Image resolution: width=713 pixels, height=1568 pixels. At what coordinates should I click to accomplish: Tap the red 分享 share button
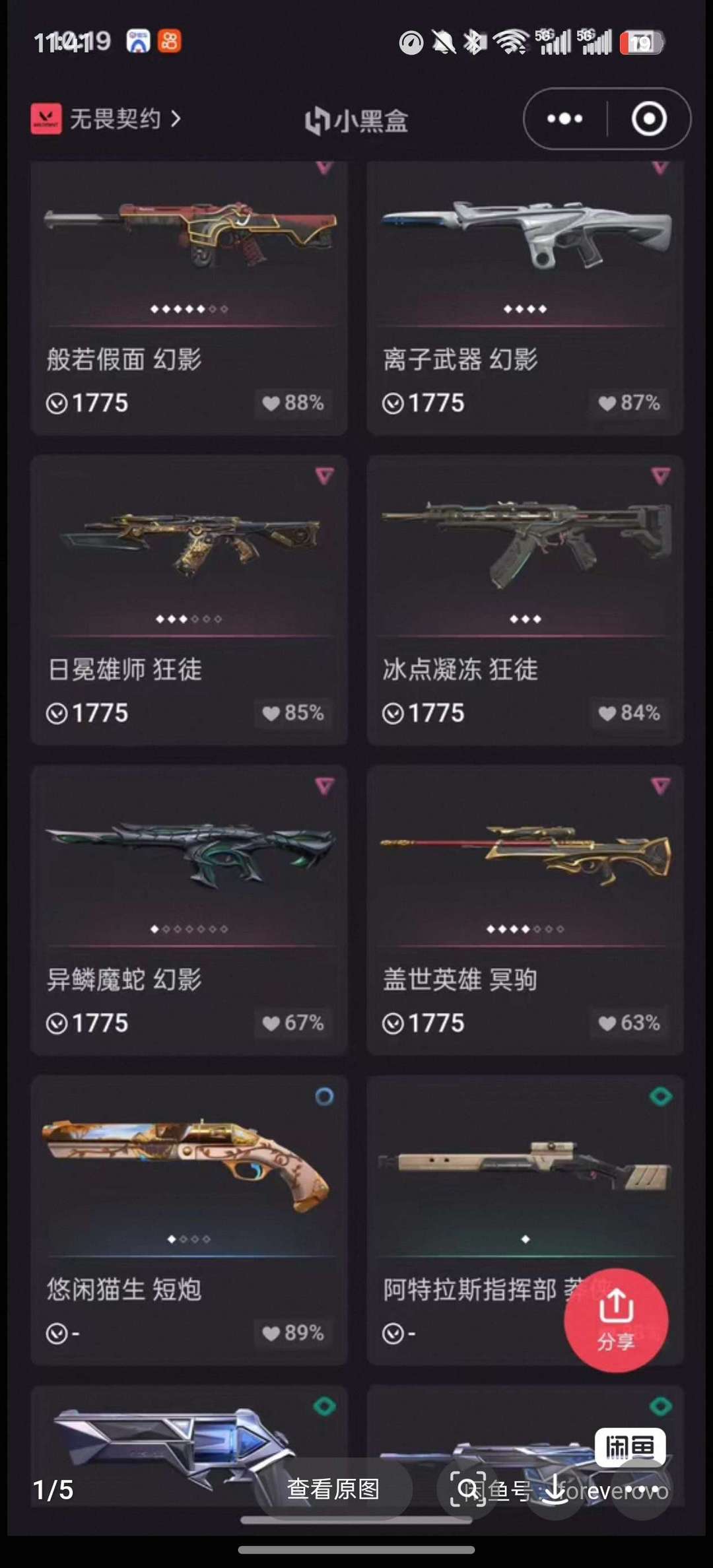click(x=616, y=1320)
